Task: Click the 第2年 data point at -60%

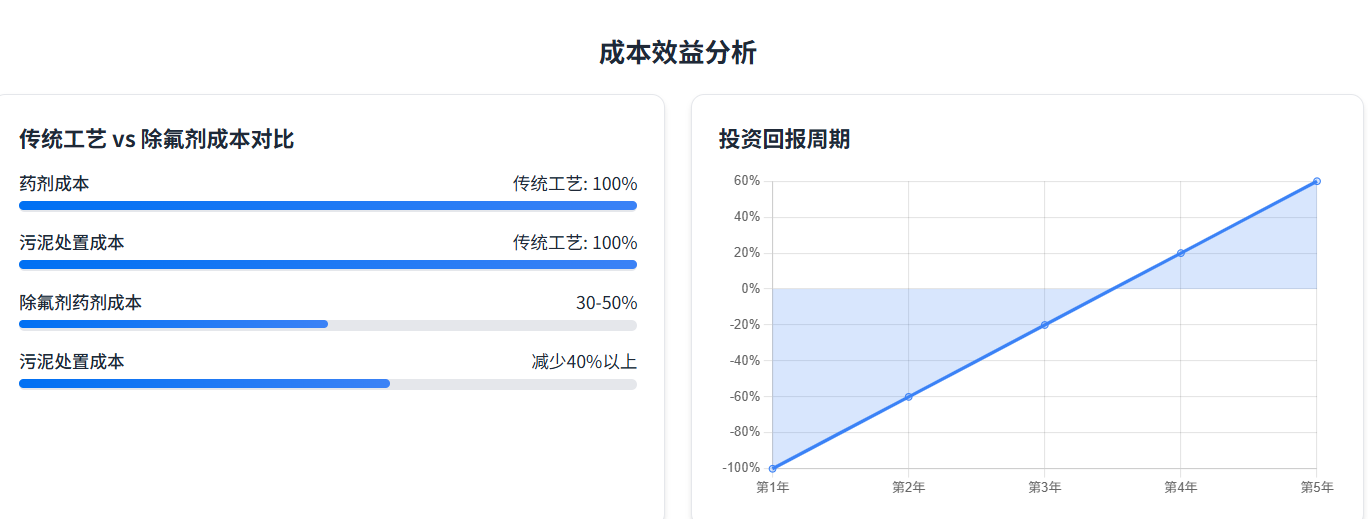Action: (909, 397)
